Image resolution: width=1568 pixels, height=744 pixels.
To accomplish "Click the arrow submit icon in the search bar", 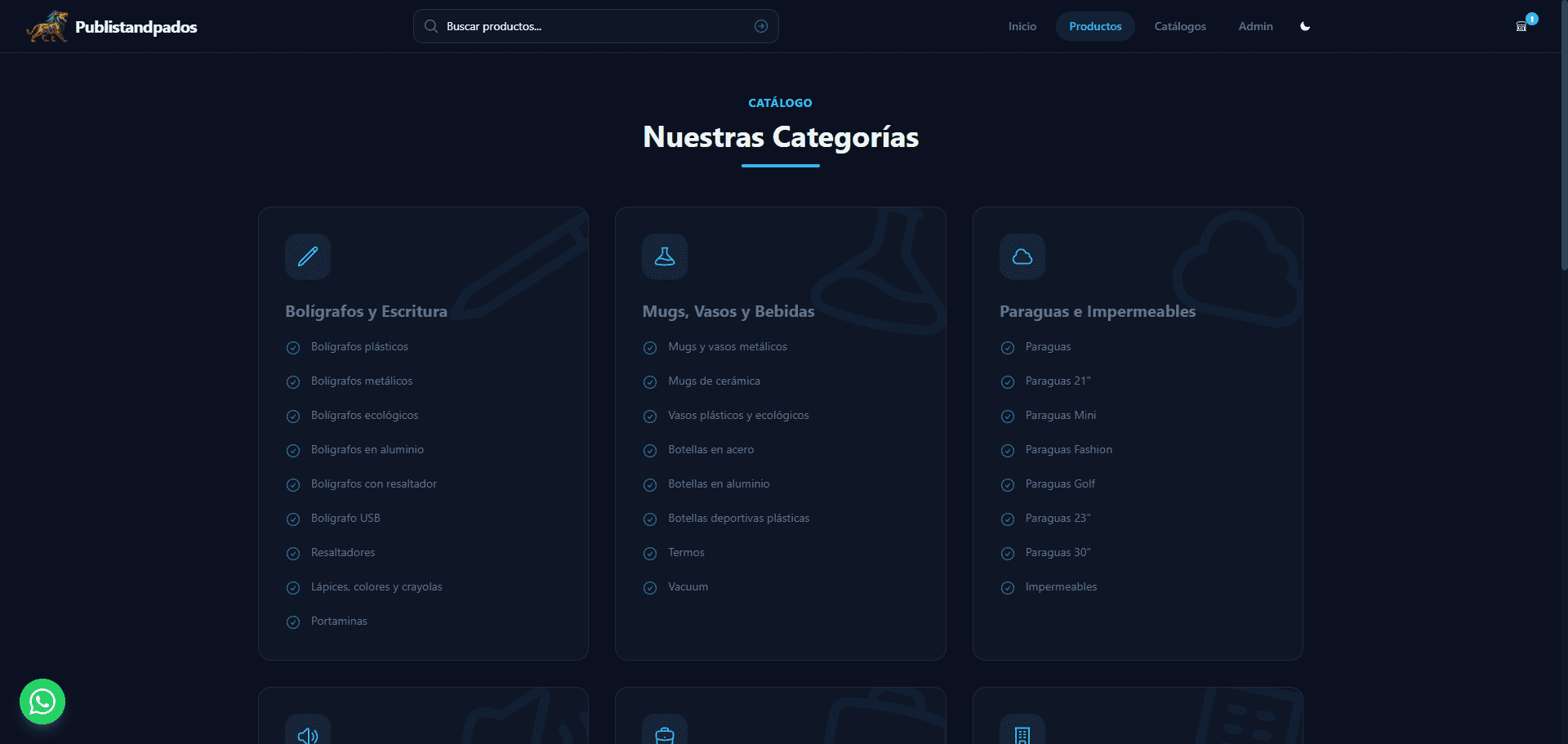I will point(760,26).
